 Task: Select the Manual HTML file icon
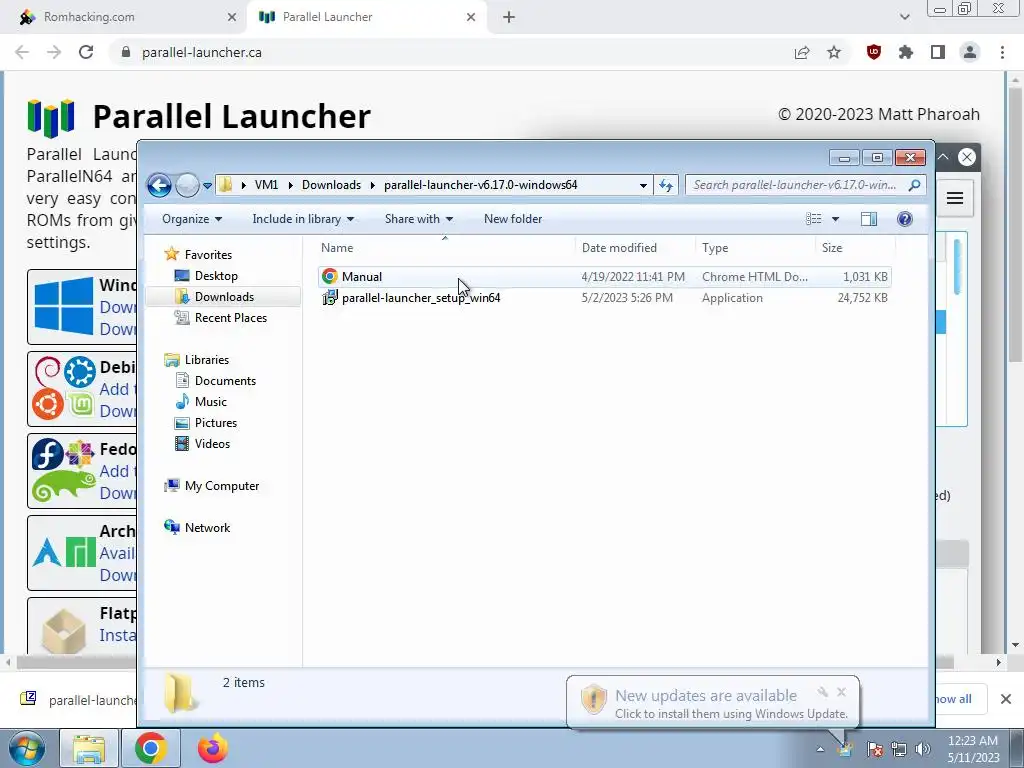tap(330, 276)
